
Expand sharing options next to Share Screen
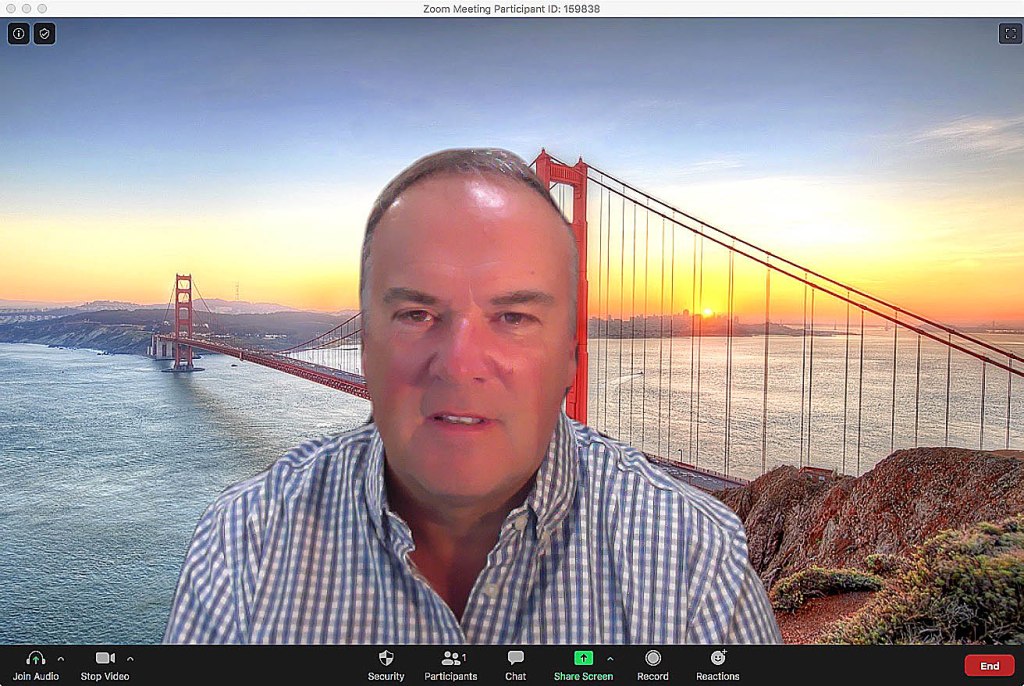point(610,659)
